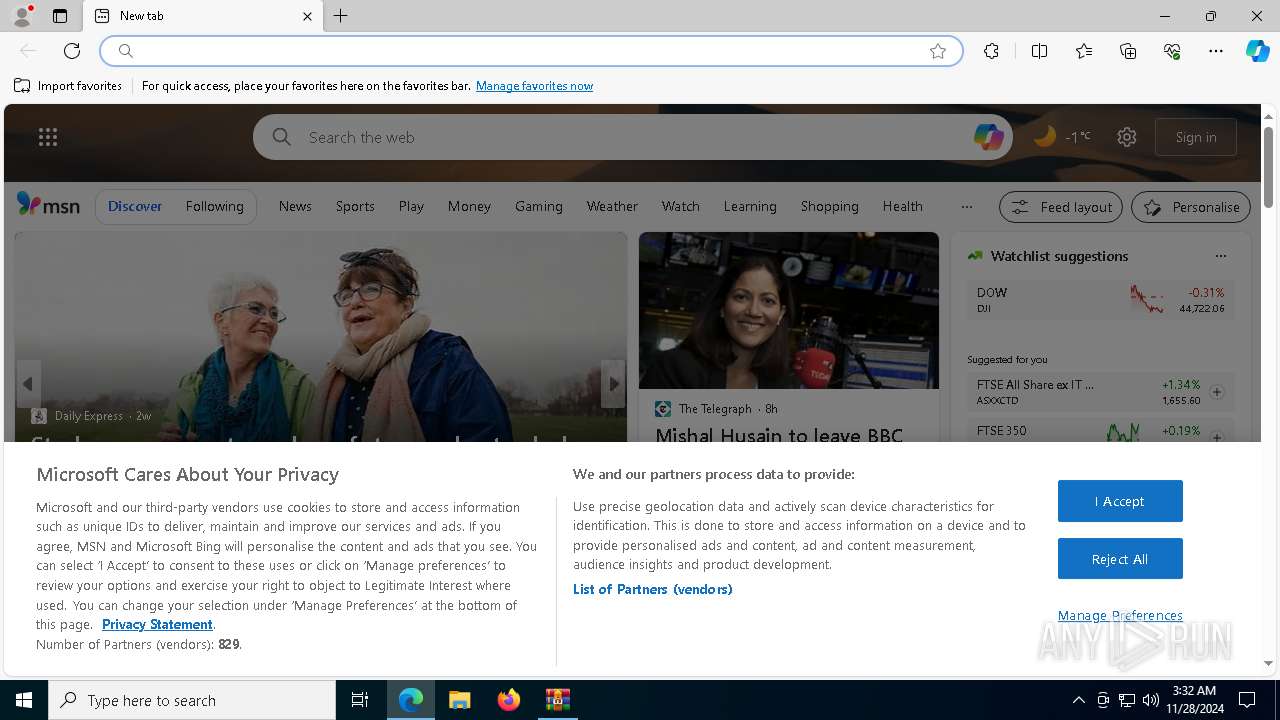1280x720 pixels.
Task: Go to previous carousel story
Action: point(28,384)
